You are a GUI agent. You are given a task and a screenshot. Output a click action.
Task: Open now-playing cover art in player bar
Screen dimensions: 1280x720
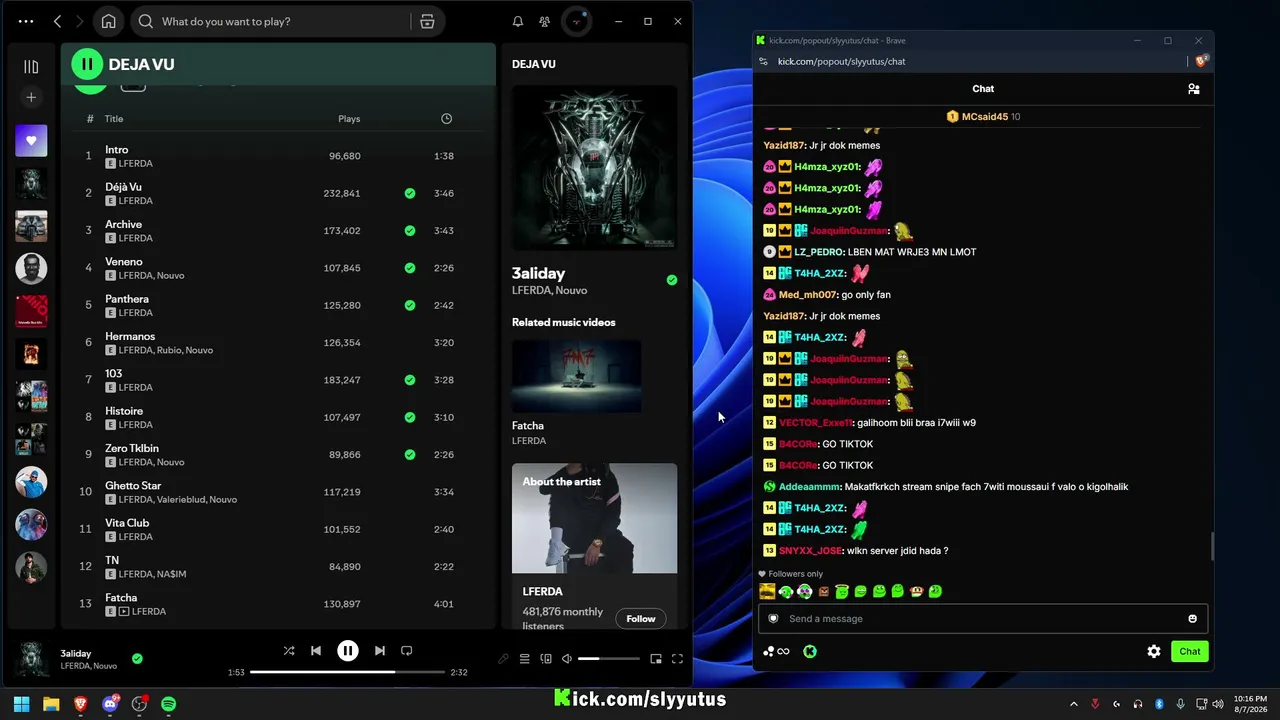(31, 660)
